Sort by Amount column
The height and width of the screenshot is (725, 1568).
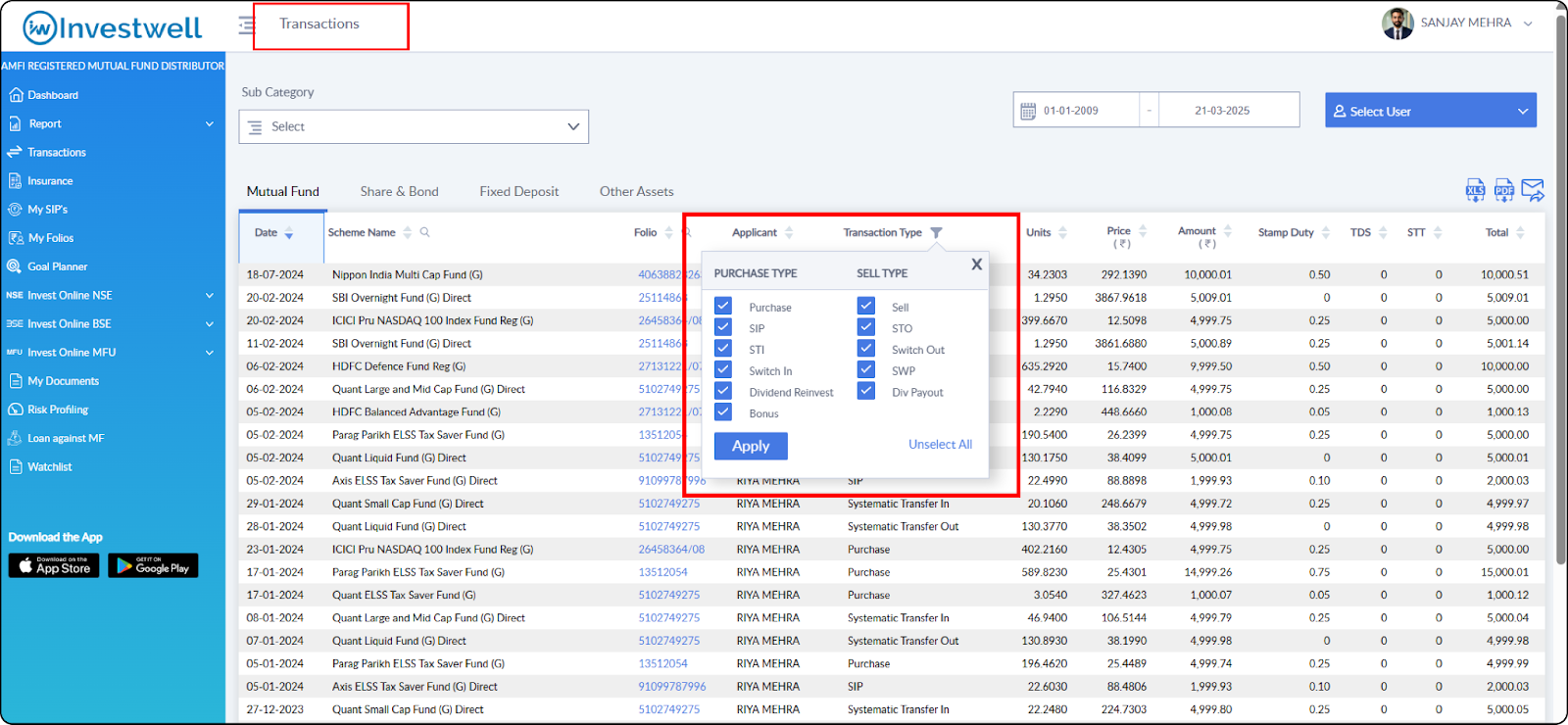pyautogui.click(x=1228, y=232)
